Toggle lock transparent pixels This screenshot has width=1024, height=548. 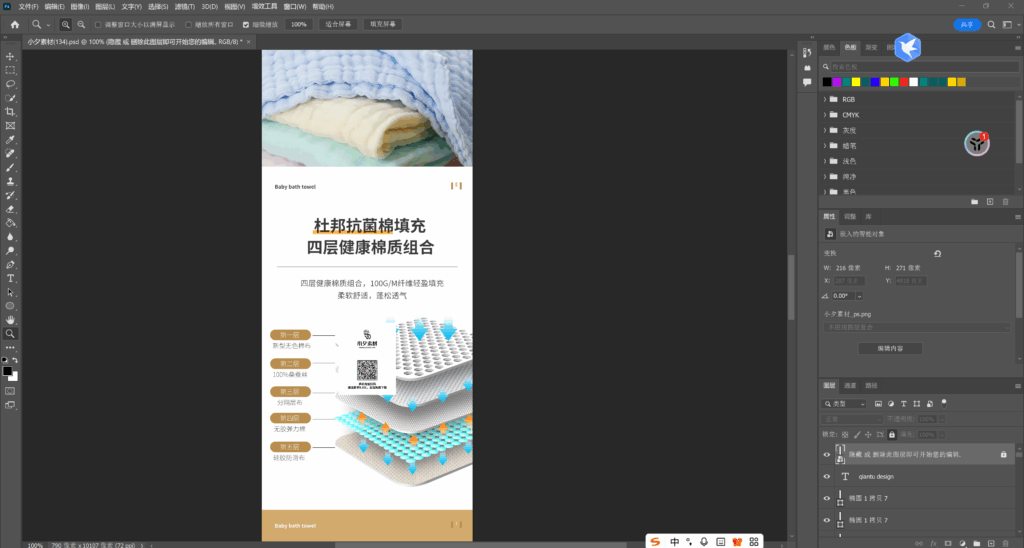click(845, 434)
